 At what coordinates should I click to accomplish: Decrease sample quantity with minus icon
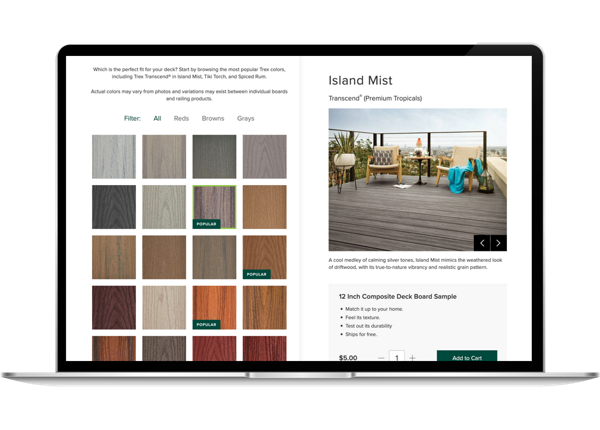[x=381, y=358]
